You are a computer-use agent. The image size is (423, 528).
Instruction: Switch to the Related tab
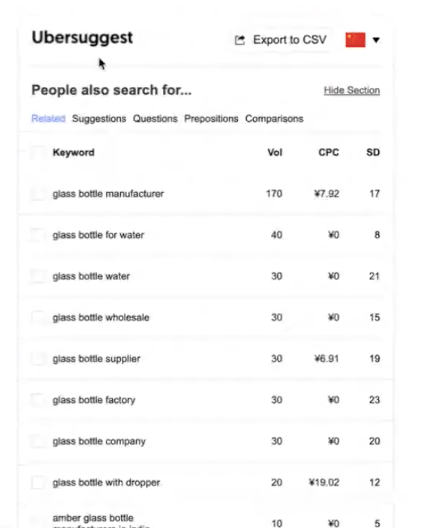coord(48,119)
